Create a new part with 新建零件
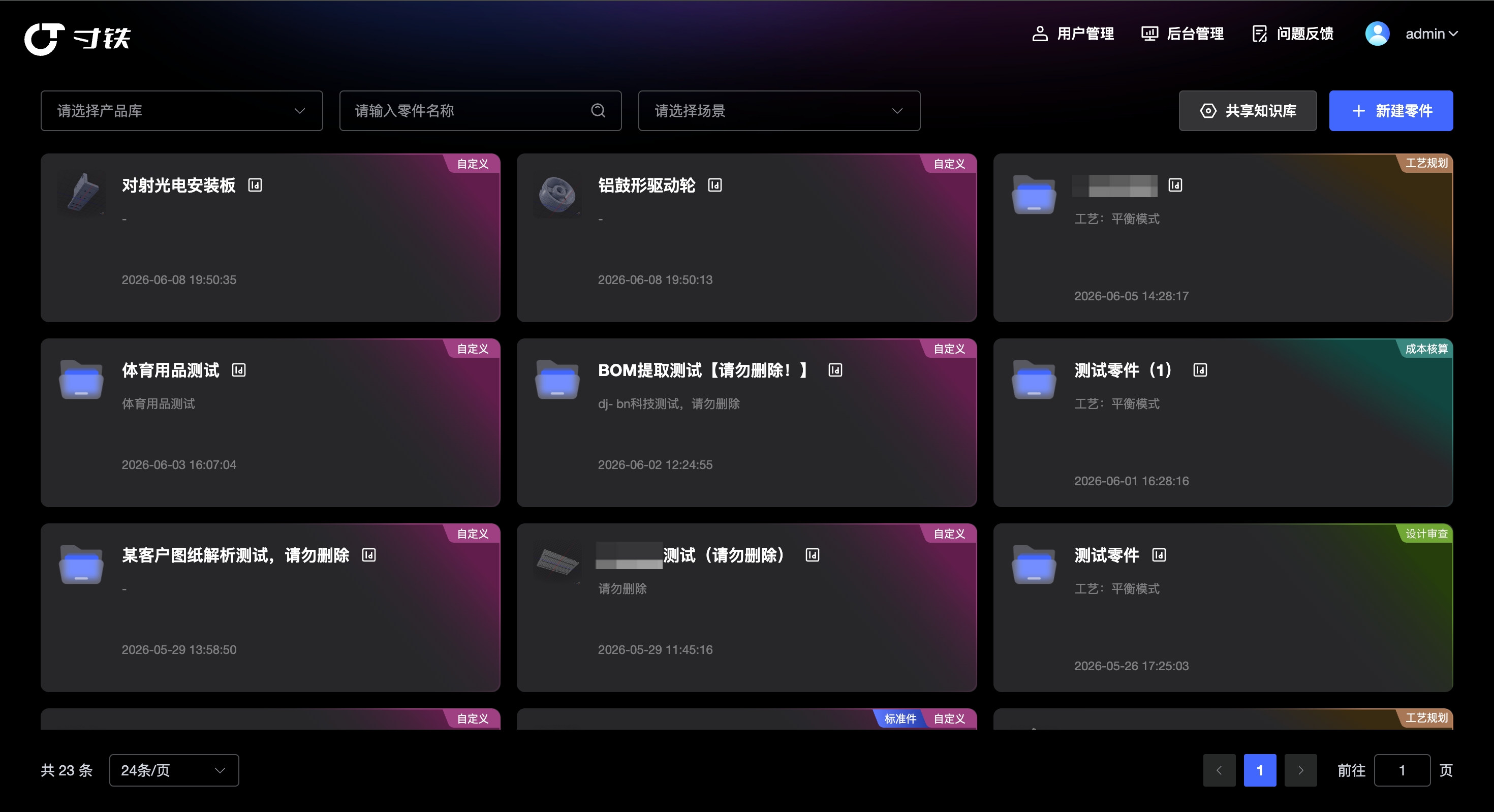Viewport: 1494px width, 812px height. tap(1391, 111)
